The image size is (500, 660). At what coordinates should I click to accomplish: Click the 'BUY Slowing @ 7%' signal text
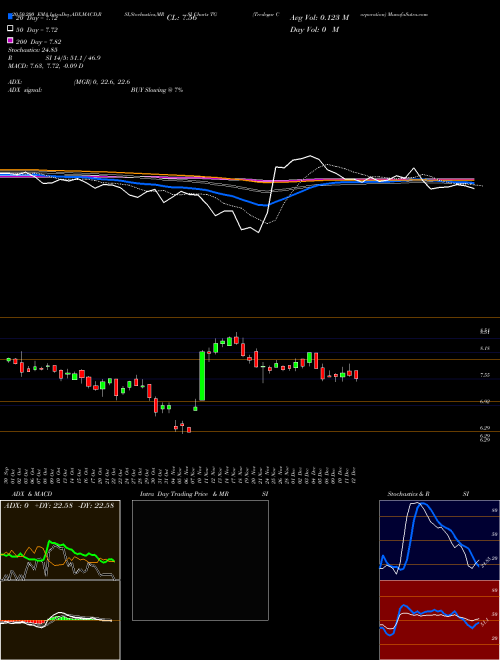coord(157,90)
